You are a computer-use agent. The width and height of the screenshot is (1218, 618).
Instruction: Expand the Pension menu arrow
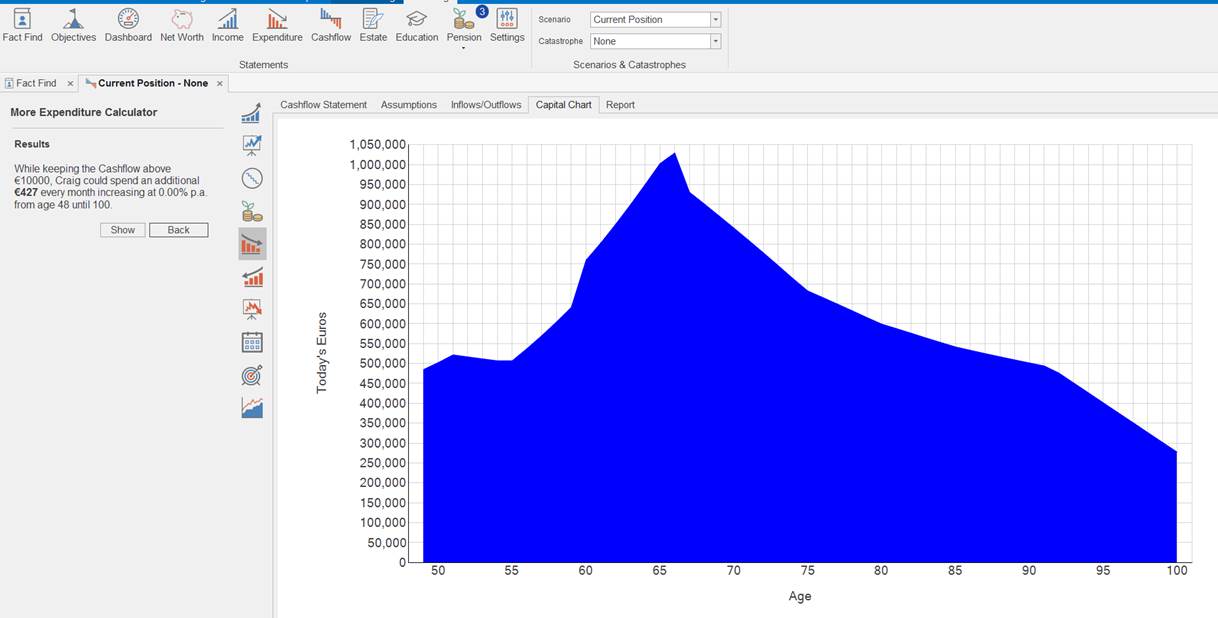[x=464, y=48]
